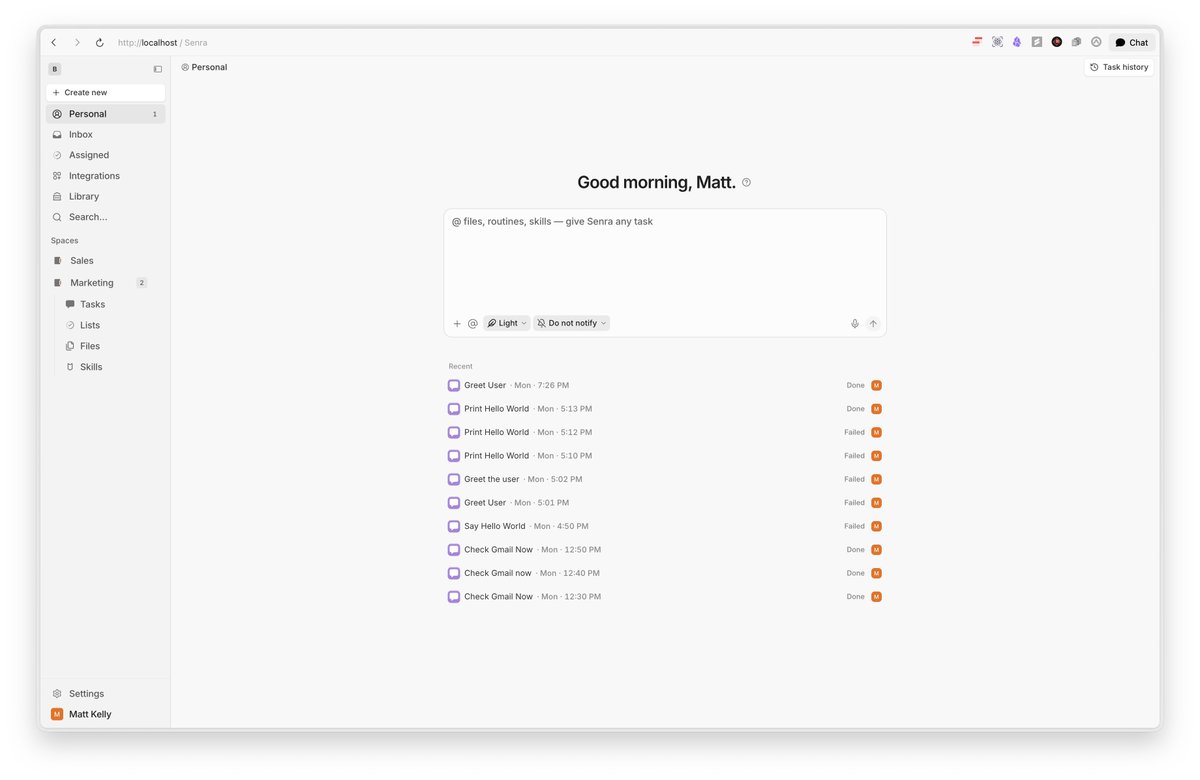Click the circled up-arrow toolbar icon

[x=1096, y=42]
